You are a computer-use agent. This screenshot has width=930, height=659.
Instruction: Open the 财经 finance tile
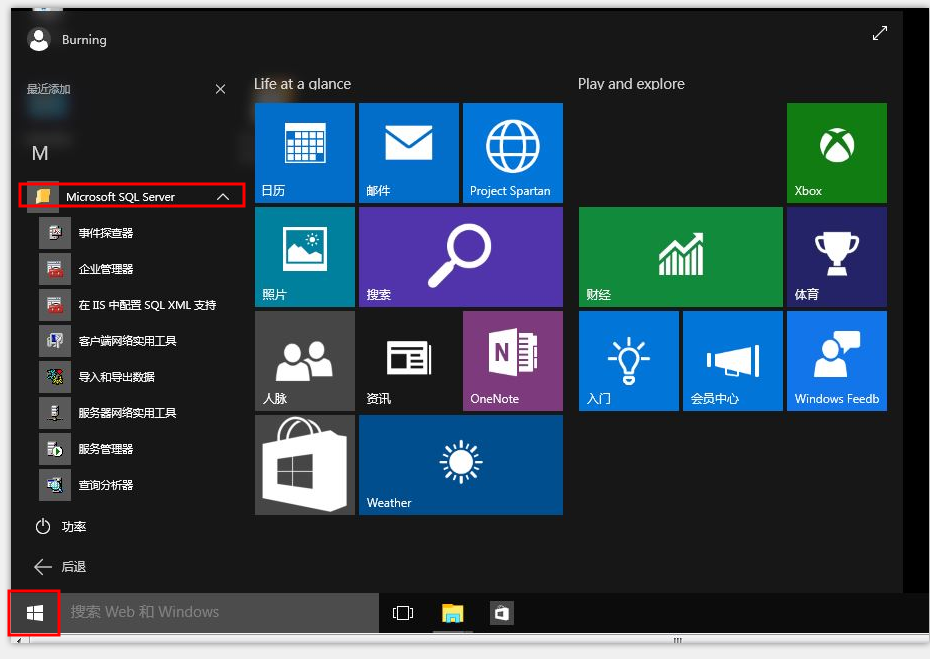tap(681, 257)
